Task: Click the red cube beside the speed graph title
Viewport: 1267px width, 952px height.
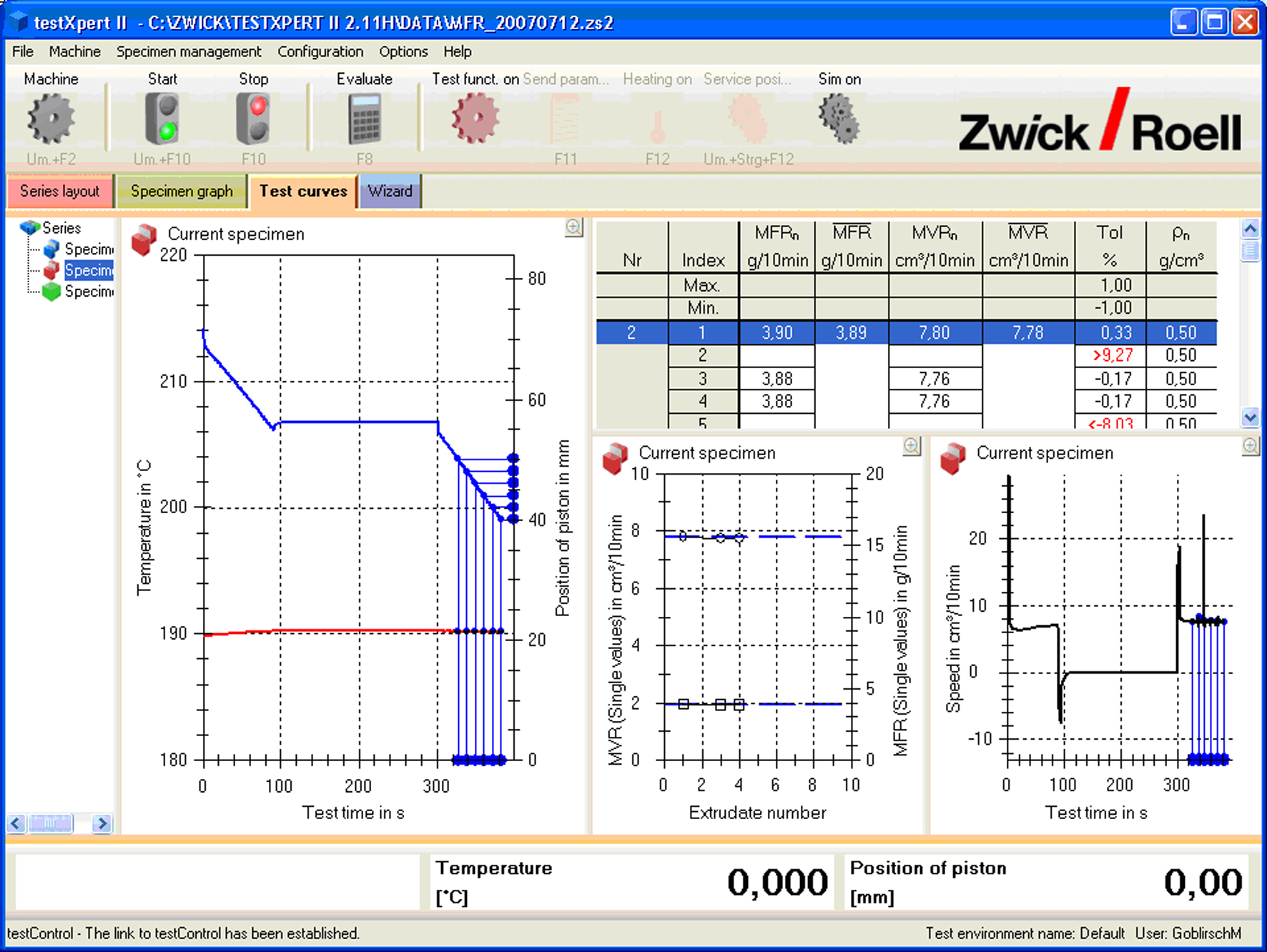Action: 953,459
